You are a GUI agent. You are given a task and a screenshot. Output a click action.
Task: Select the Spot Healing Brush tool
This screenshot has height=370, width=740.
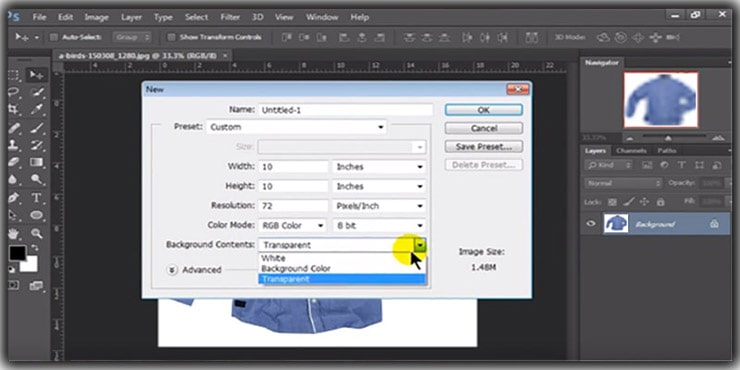(13, 127)
